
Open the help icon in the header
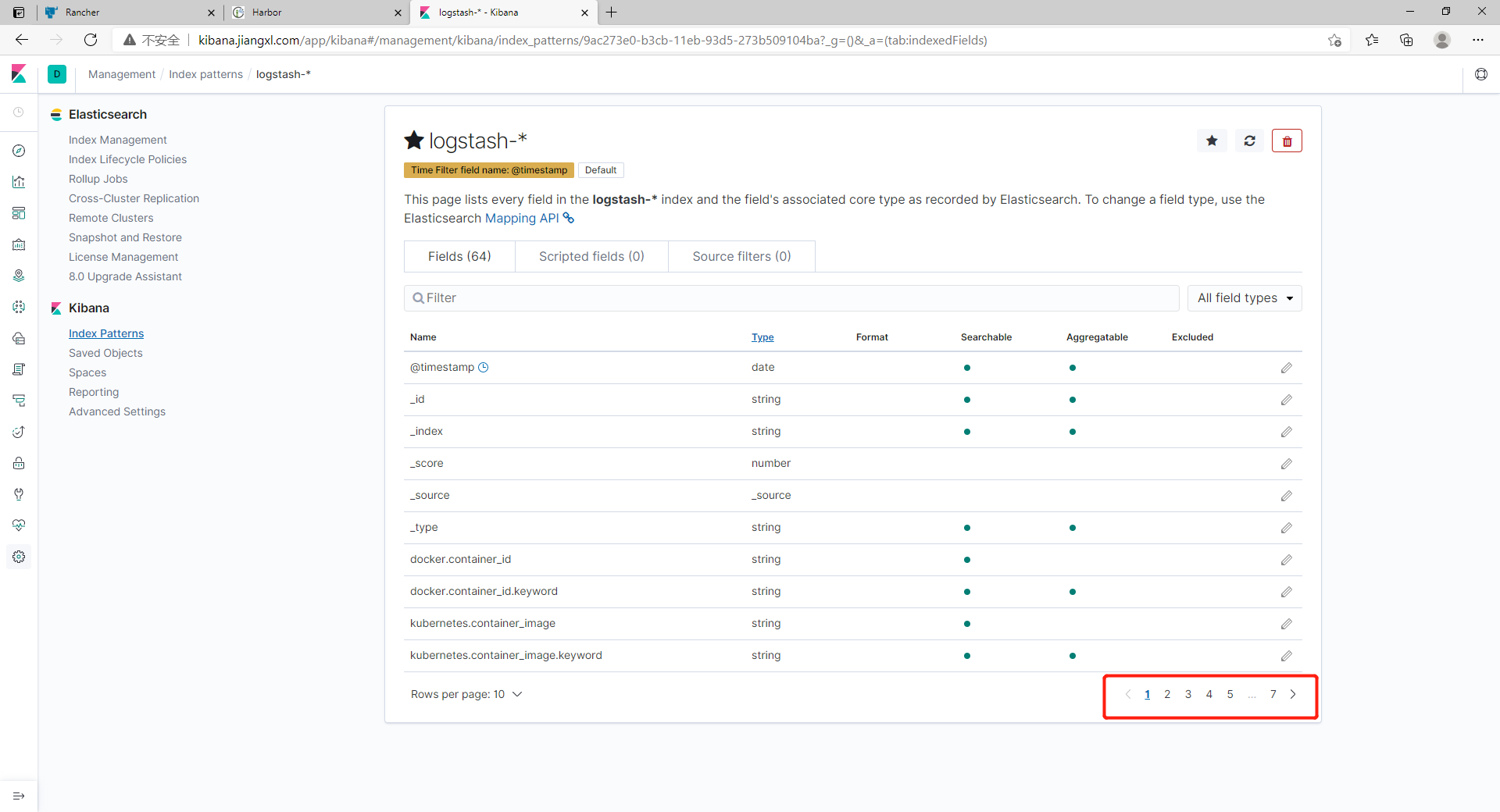tap(1481, 74)
